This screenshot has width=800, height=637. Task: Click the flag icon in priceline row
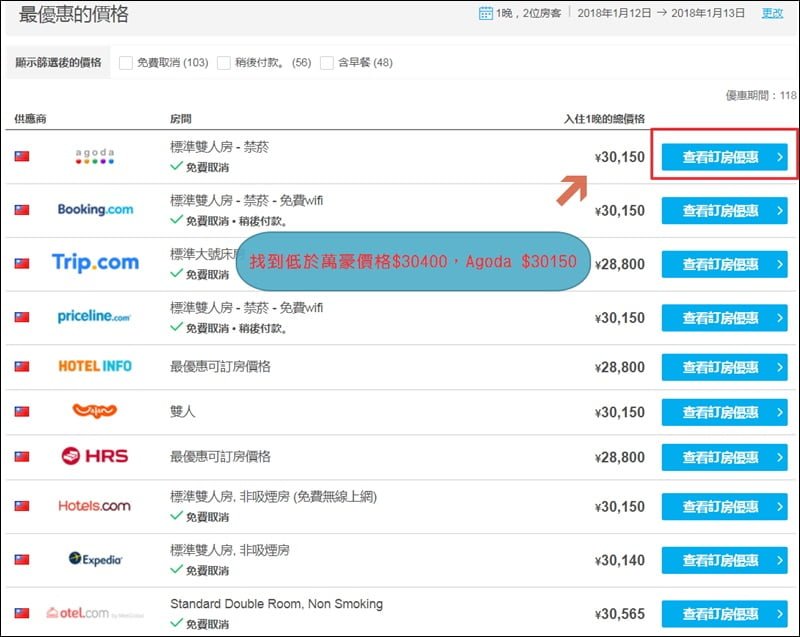coord(22,317)
